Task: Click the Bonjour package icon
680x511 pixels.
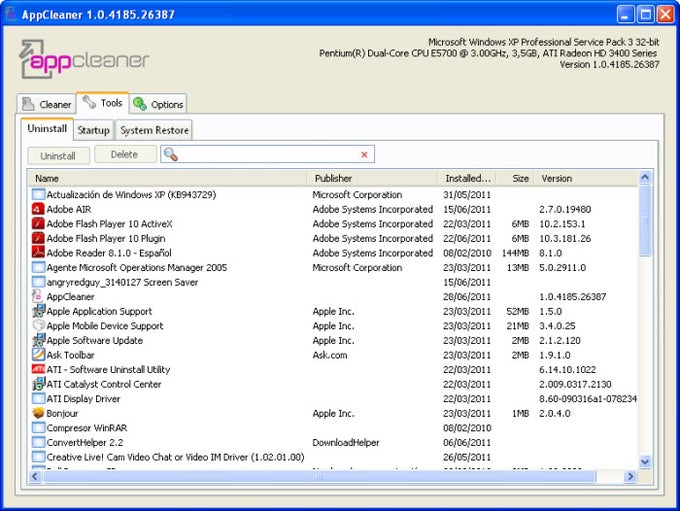Action: coord(38,413)
